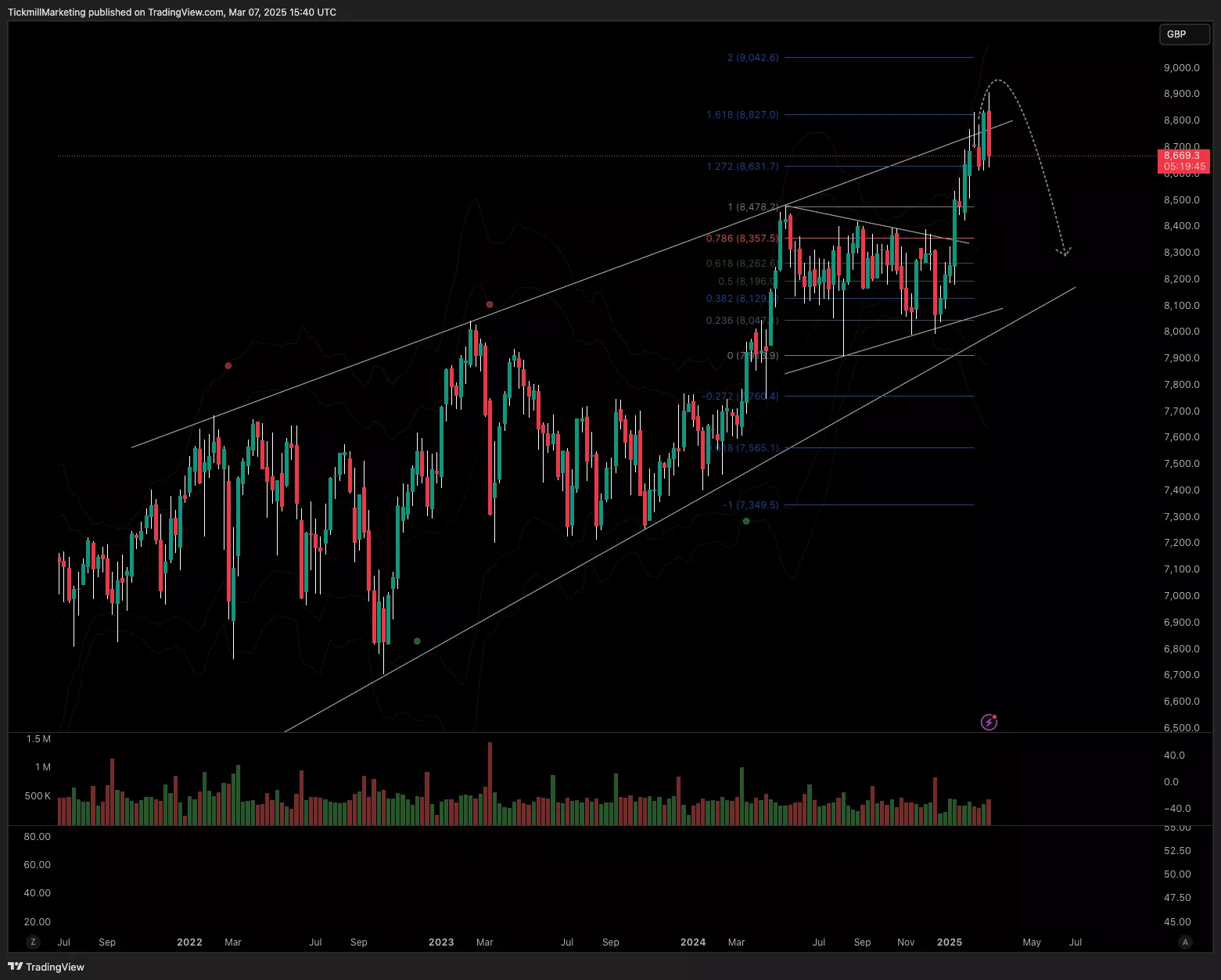Click the 2025 label on the time axis
Viewport: 1221px width, 980px height.
pos(949,942)
